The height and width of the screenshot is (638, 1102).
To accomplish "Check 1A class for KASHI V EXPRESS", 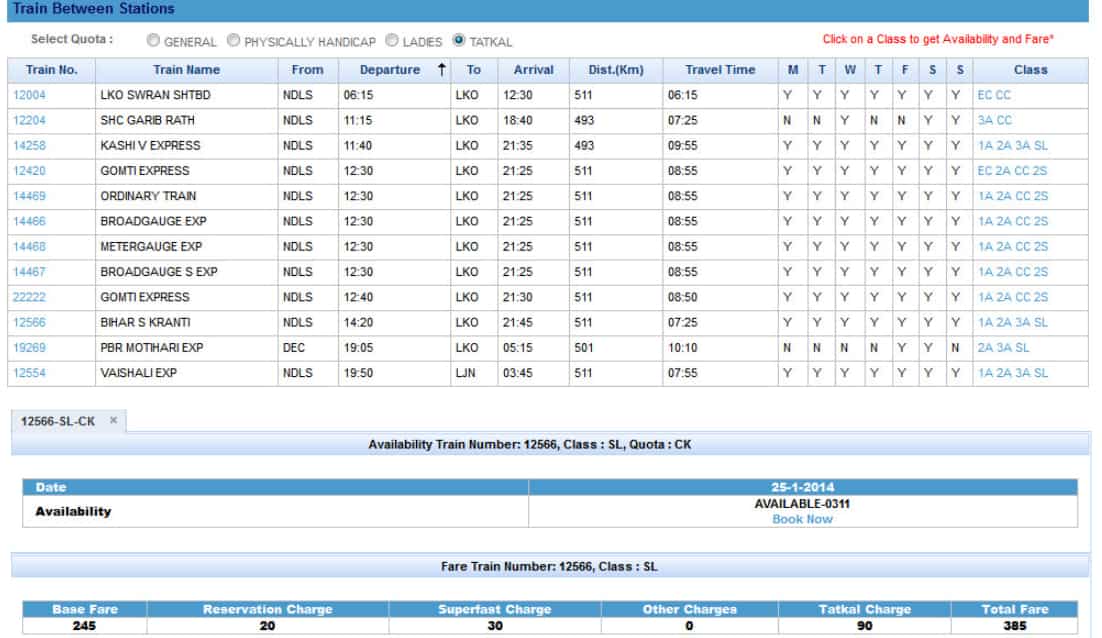I will coord(985,145).
